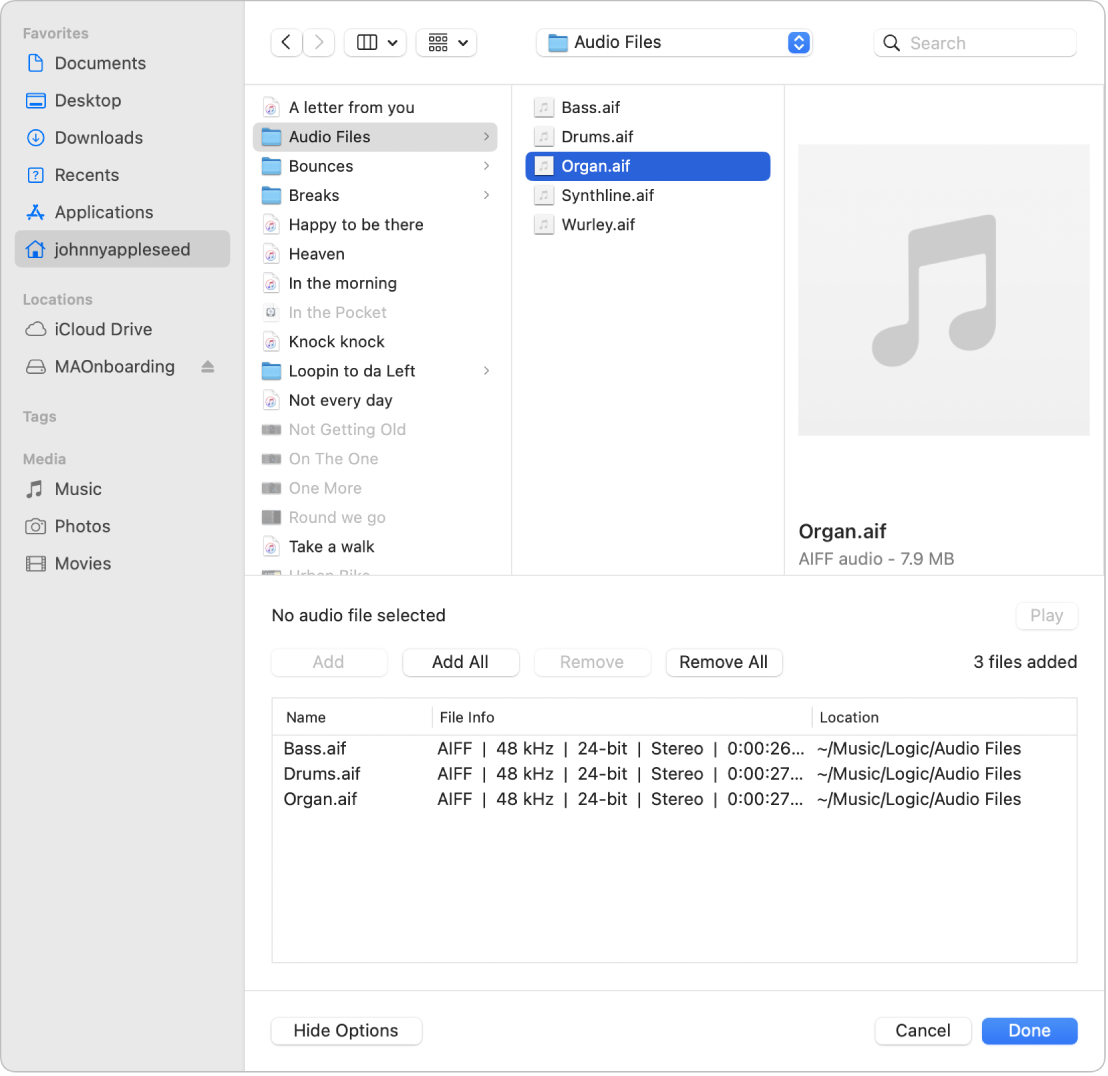Hide Options in the dialog
The image size is (1108, 1076).
(x=346, y=1031)
